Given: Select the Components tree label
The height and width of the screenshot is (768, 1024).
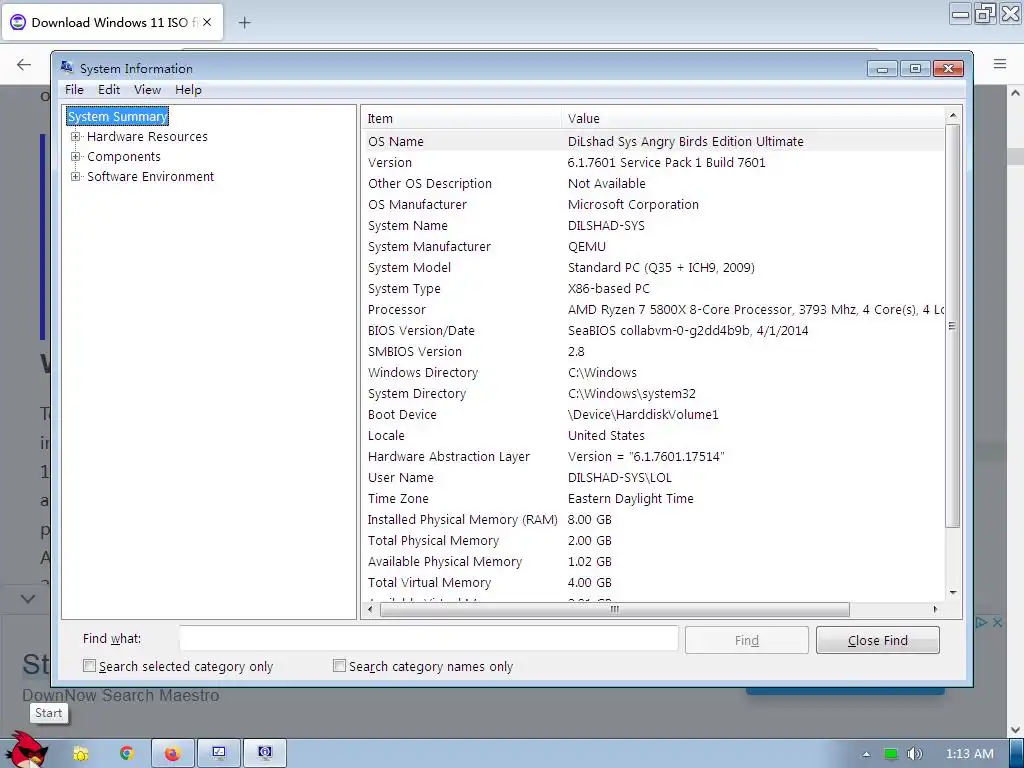Looking at the screenshot, I should point(123,157).
